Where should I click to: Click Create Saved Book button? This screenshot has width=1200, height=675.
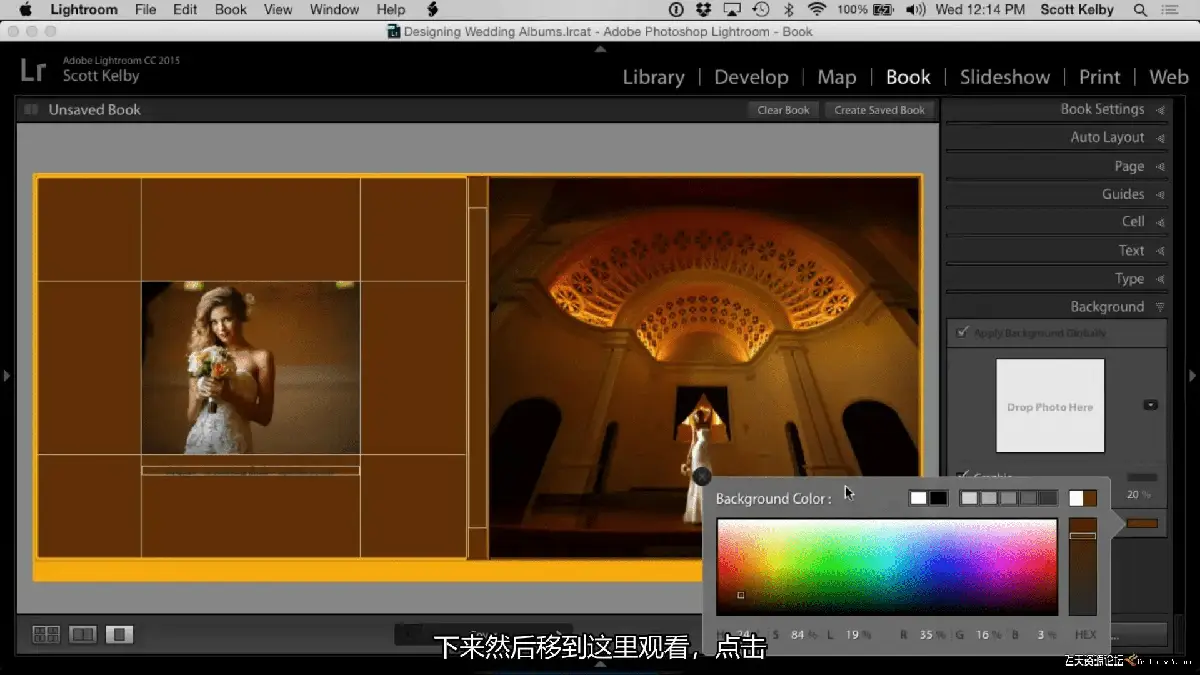coord(880,110)
